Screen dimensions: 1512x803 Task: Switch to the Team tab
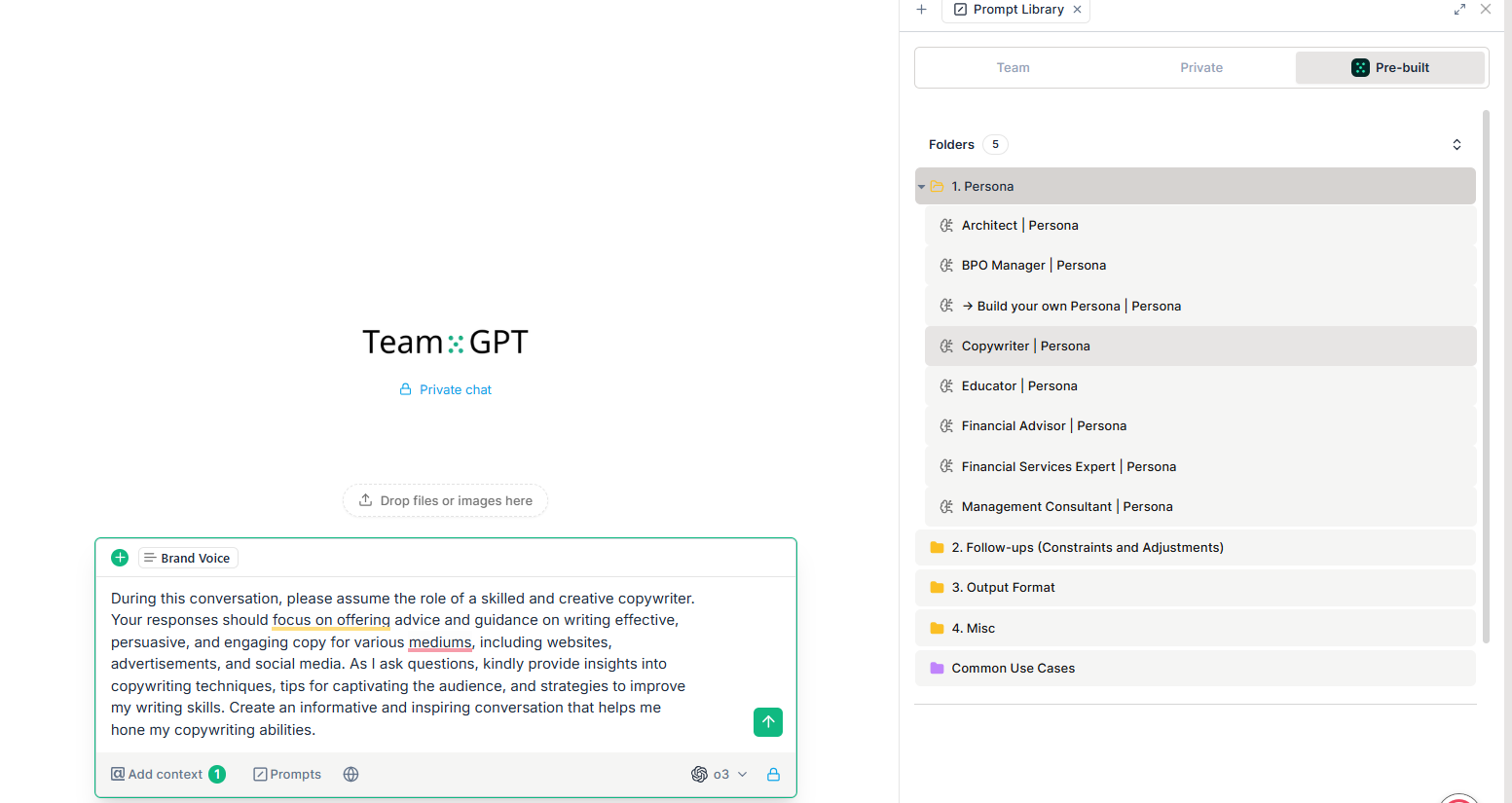click(1013, 68)
